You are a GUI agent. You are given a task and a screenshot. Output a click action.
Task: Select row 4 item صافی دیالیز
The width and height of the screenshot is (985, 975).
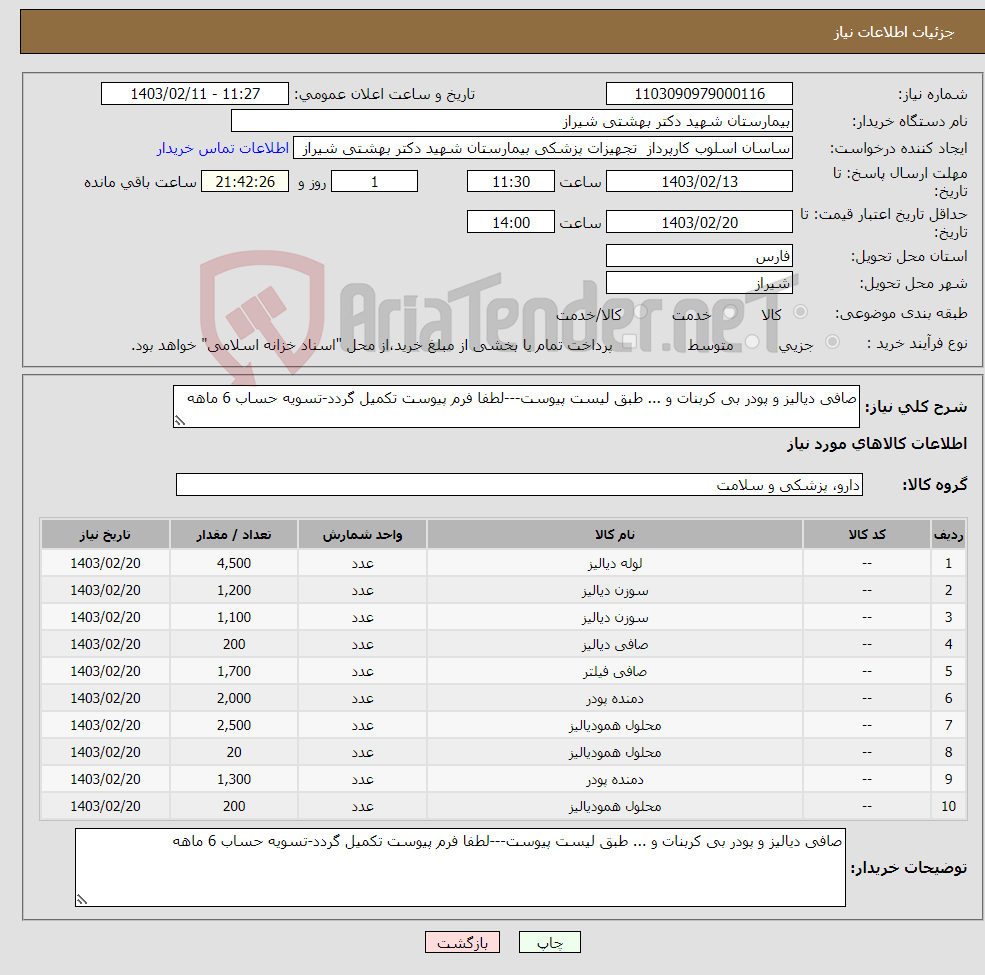615,645
